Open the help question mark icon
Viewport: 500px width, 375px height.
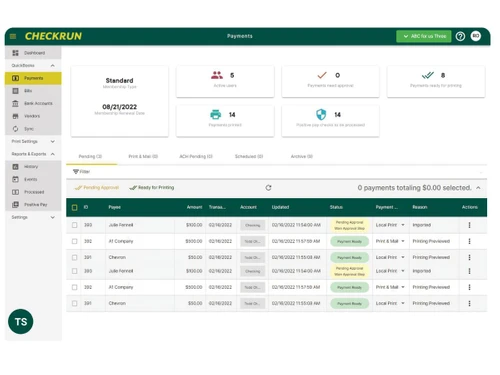coord(460,36)
